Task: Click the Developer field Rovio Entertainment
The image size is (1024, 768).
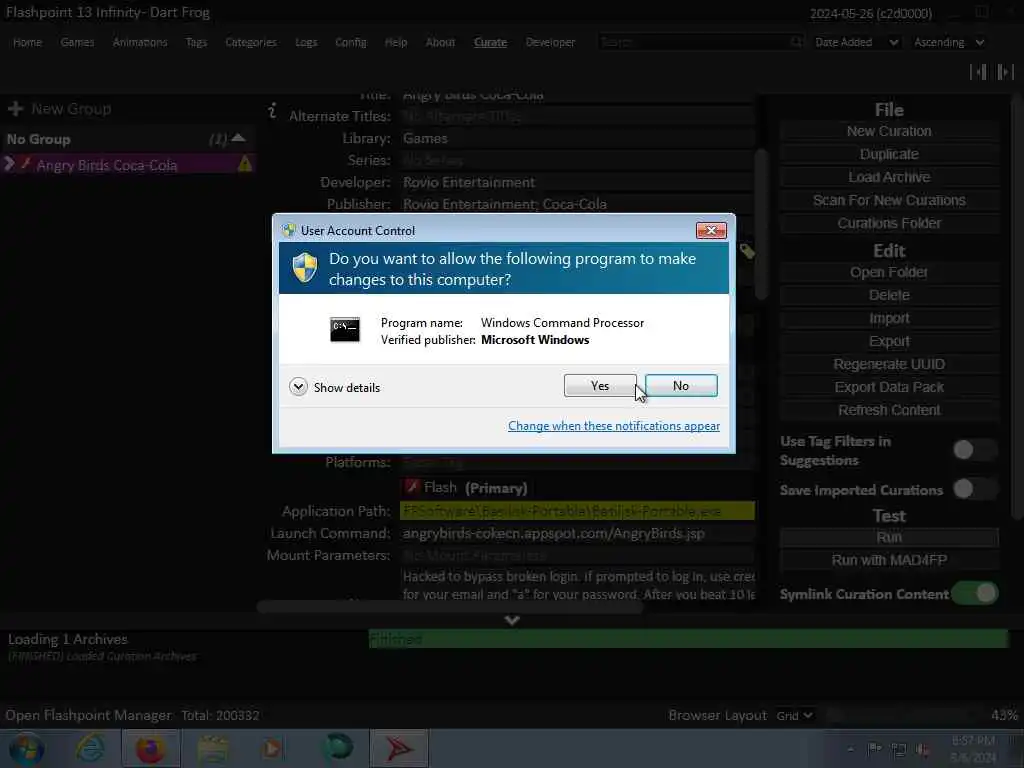Action: (577, 182)
